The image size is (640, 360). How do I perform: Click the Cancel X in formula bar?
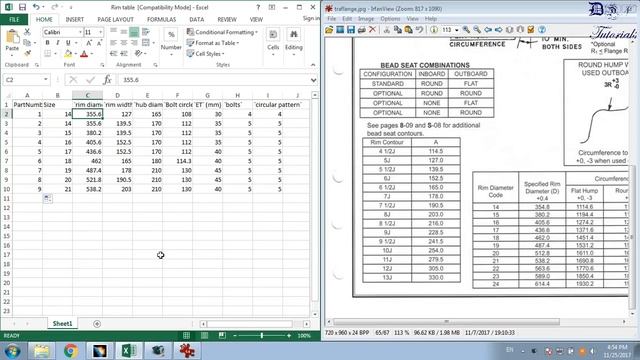click(x=73, y=80)
